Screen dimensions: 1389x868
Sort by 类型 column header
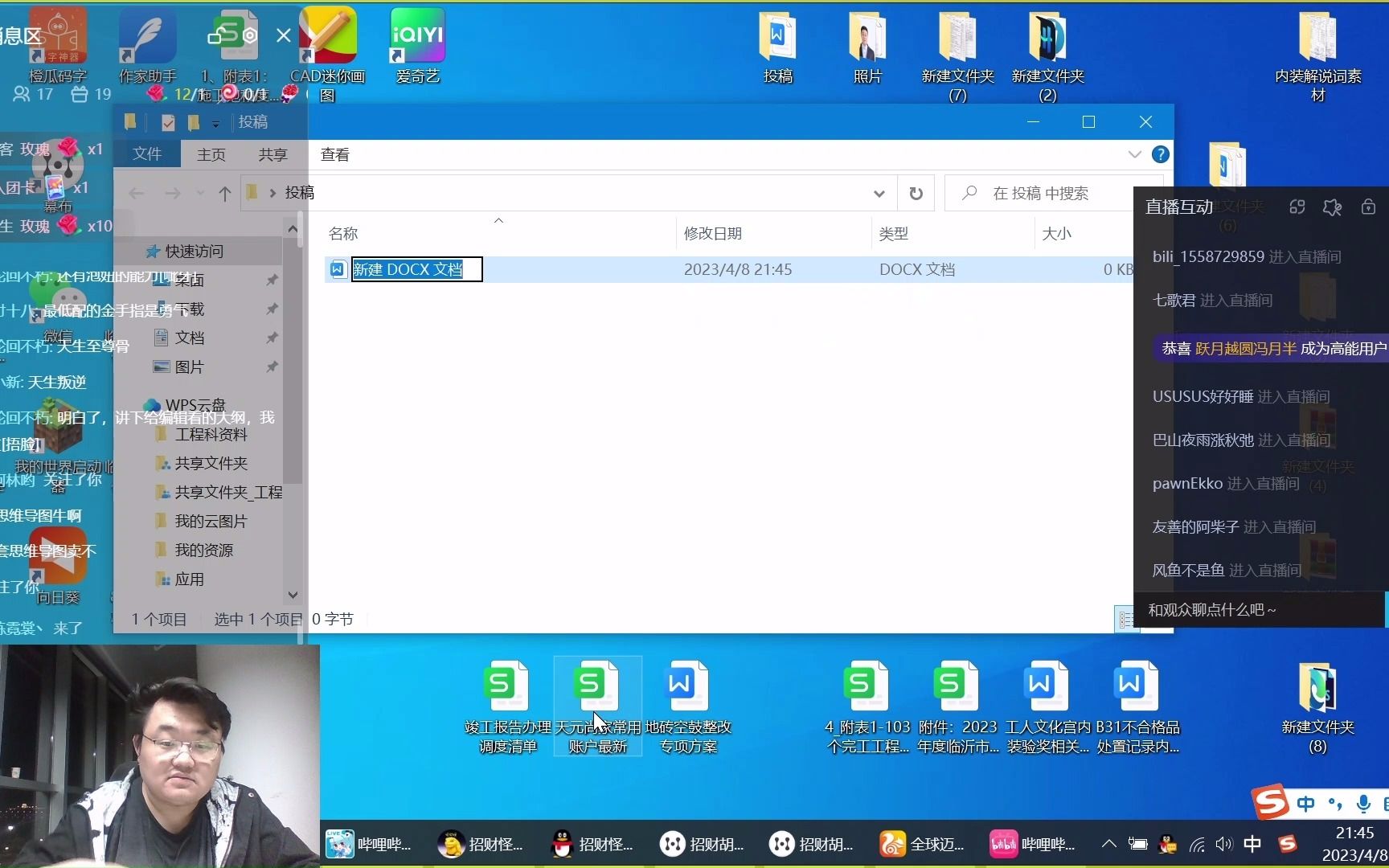click(893, 233)
